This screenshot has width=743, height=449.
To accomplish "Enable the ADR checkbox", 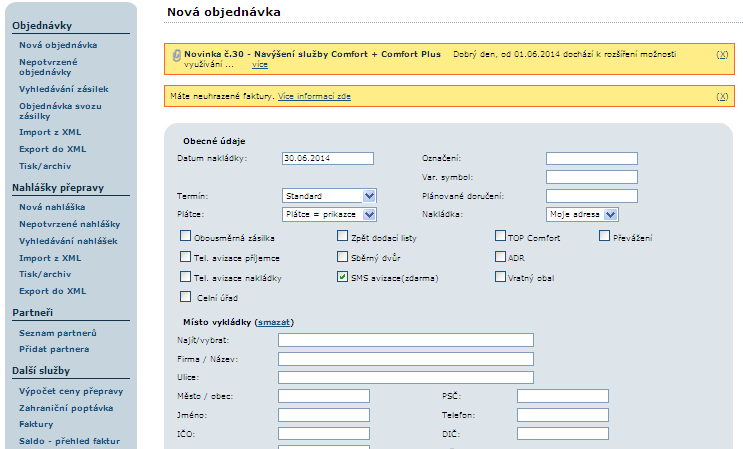I will click(500, 256).
